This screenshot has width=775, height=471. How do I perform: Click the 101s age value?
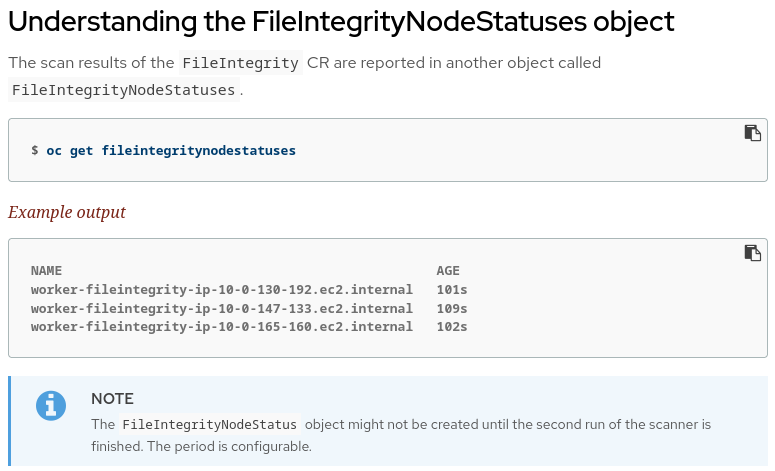click(452, 290)
